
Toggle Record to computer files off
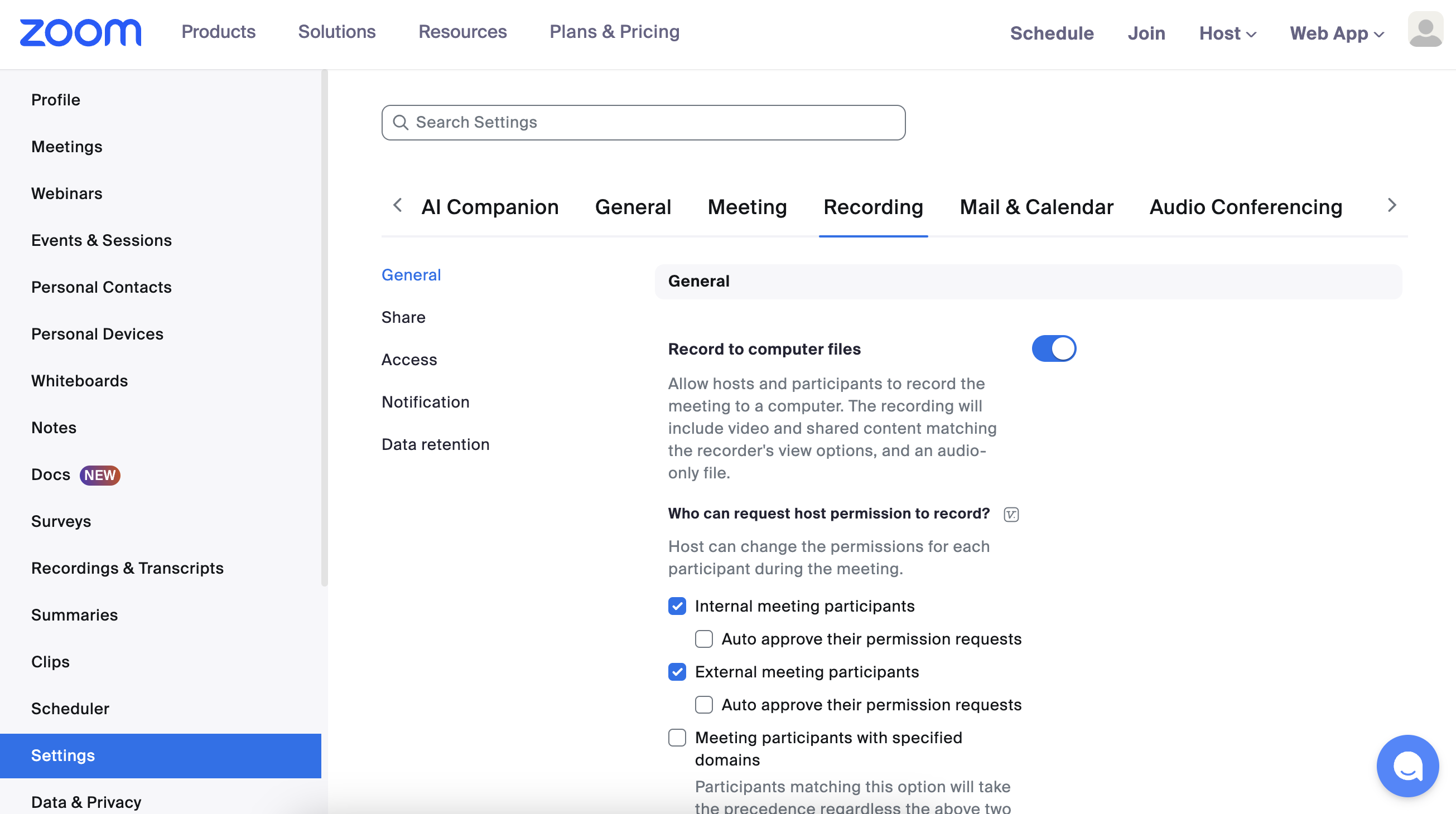tap(1054, 348)
